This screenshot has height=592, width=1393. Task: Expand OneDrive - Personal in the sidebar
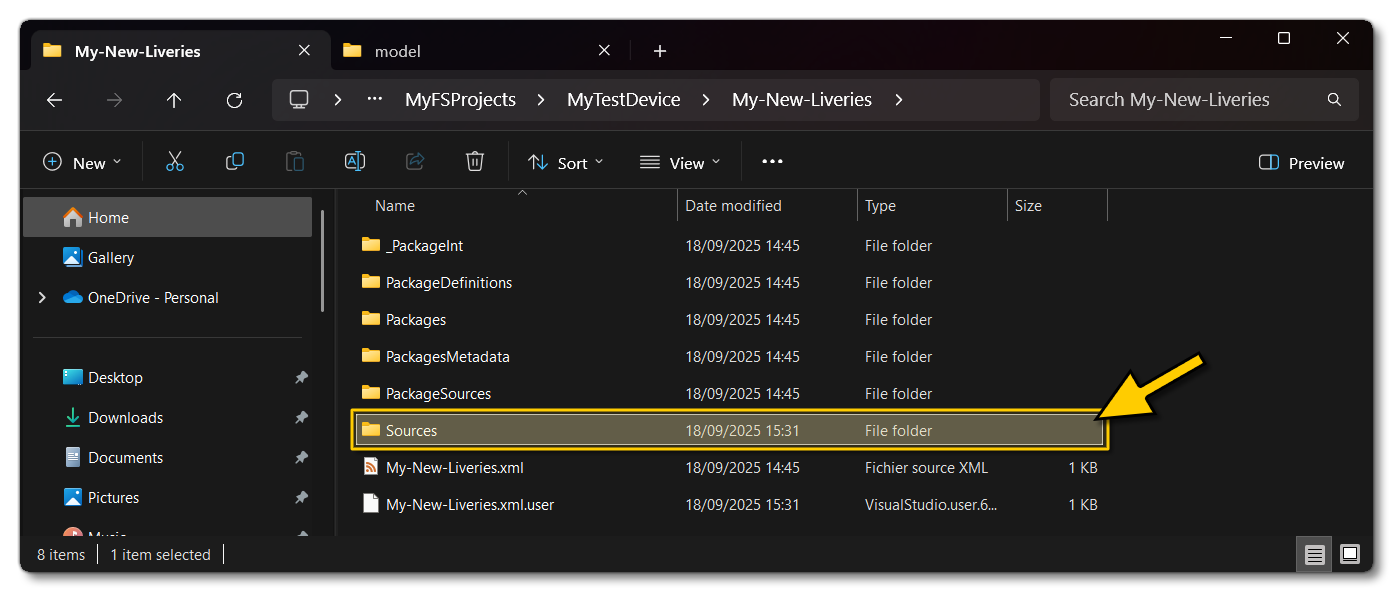point(41,297)
